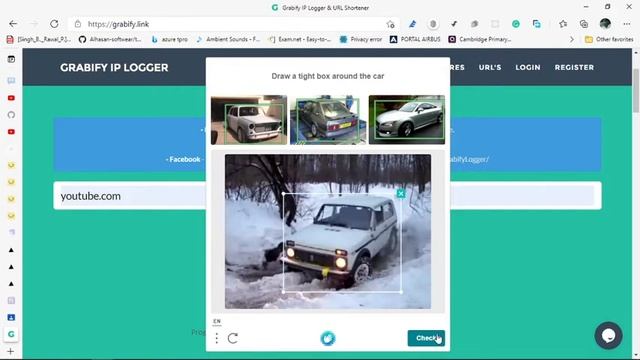Open a new tab with plus icon
This screenshot has width=640, height=360.
point(11,351)
